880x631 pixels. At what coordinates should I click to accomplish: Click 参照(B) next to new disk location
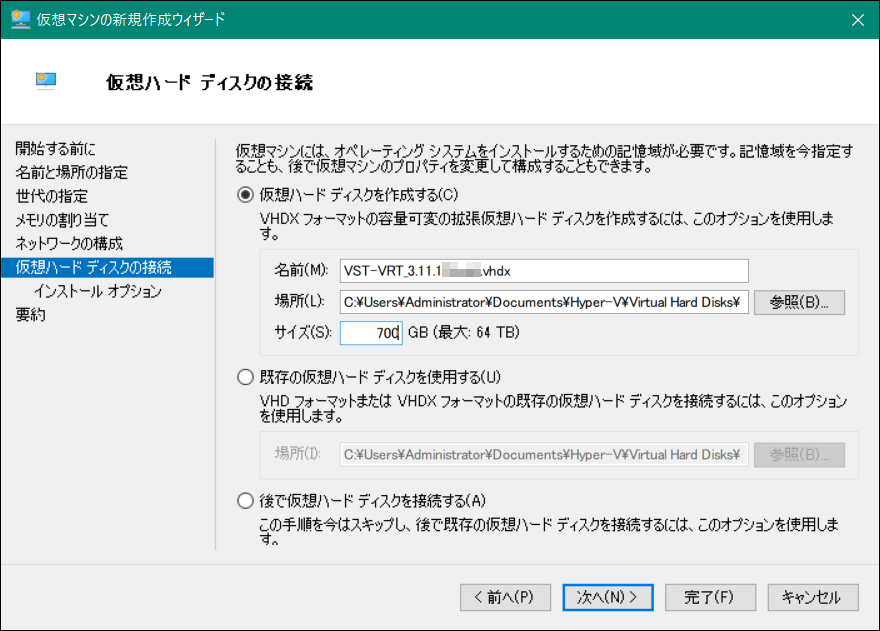(x=799, y=302)
